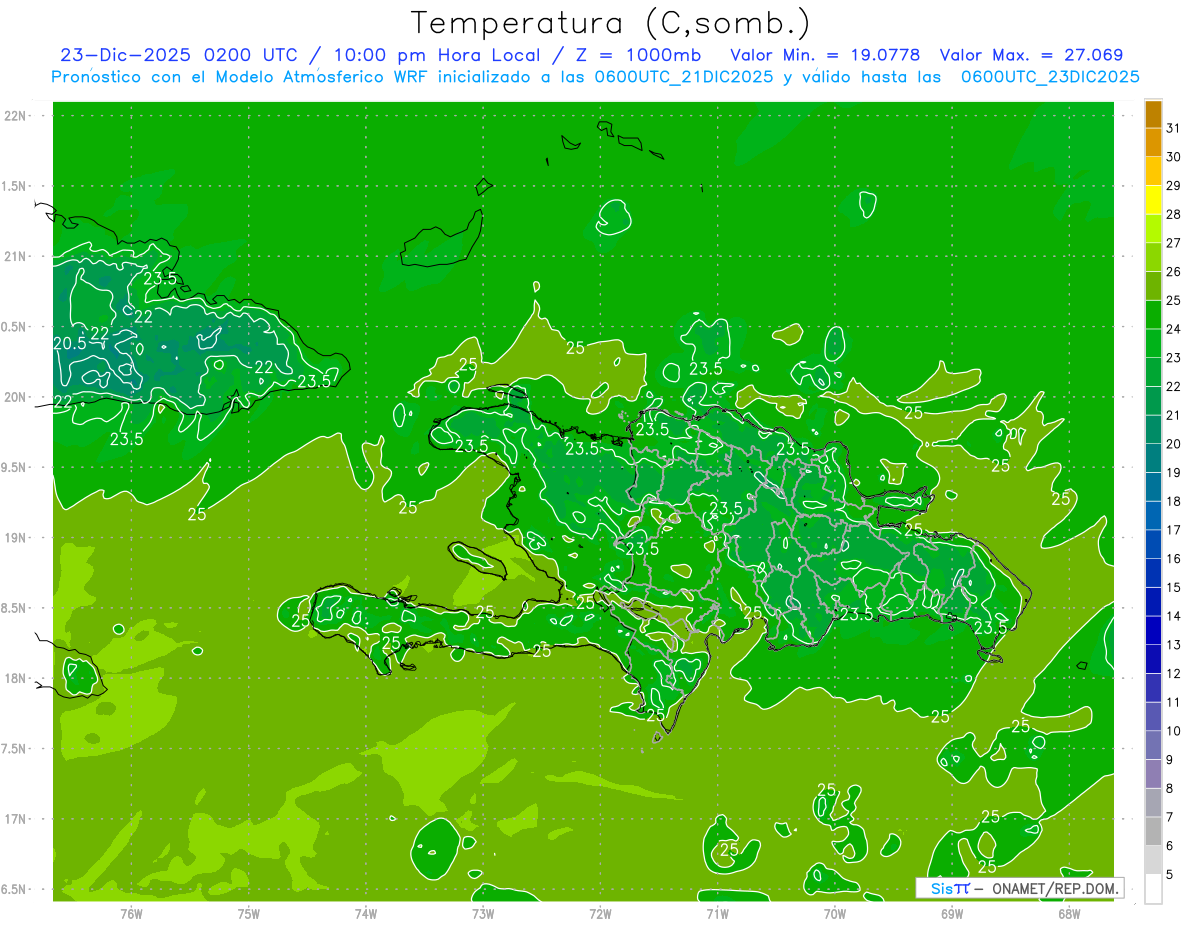Select the yellow swatch between legend 28 and 29
This screenshot has width=1200, height=927.
(1153, 200)
